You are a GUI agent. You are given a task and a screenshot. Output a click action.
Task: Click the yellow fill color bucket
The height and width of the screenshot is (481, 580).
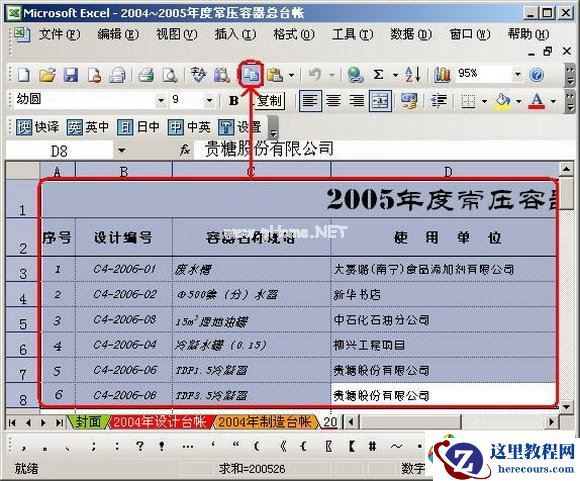click(503, 101)
